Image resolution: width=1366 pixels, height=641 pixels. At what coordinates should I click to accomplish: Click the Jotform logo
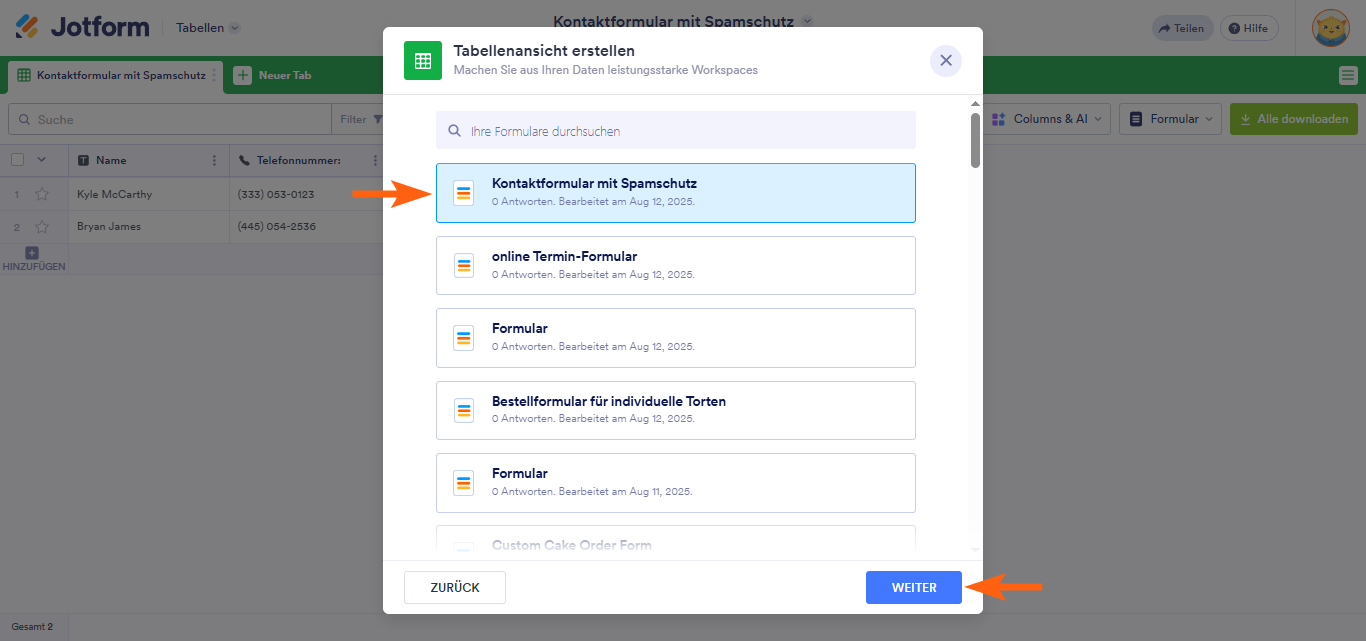(x=82, y=27)
